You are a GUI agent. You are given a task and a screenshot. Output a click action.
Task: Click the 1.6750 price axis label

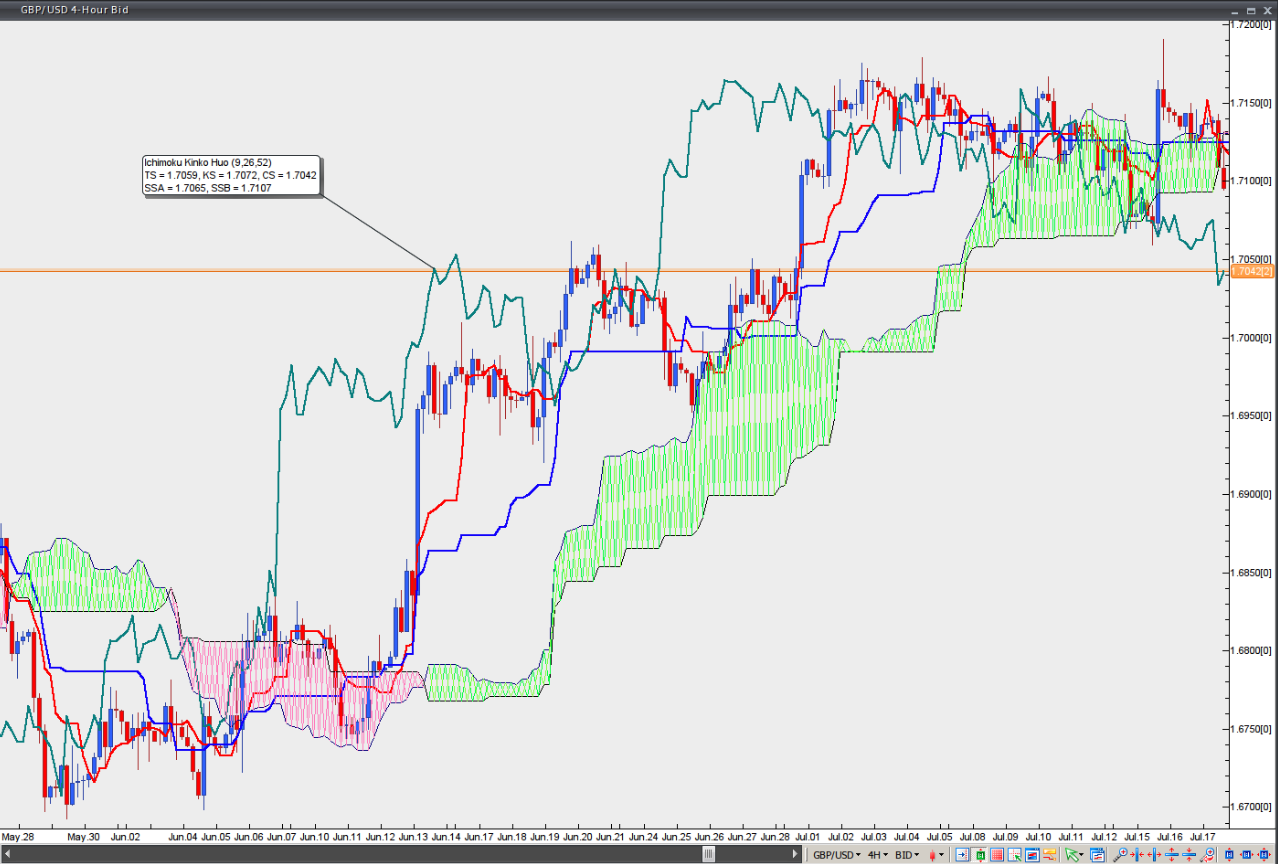pyautogui.click(x=1249, y=729)
